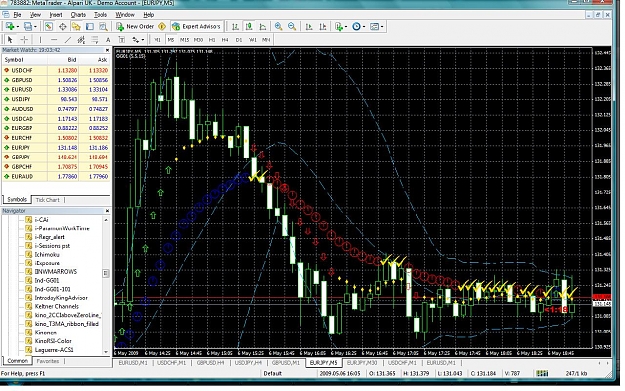
Task: Switch chart to candlesticks type
Action: [x=249, y=27]
